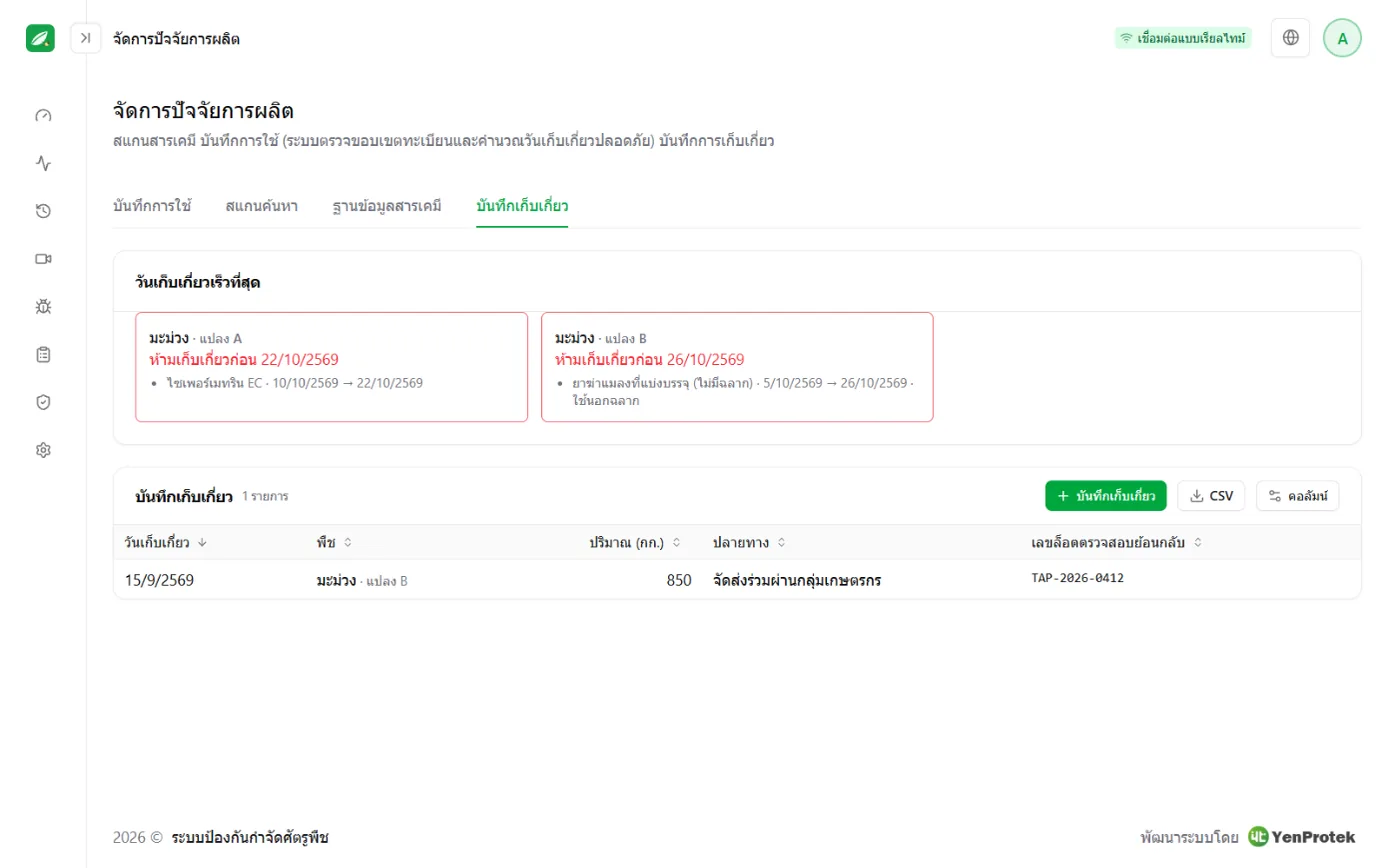Open the settings gear icon in sidebar

click(43, 451)
